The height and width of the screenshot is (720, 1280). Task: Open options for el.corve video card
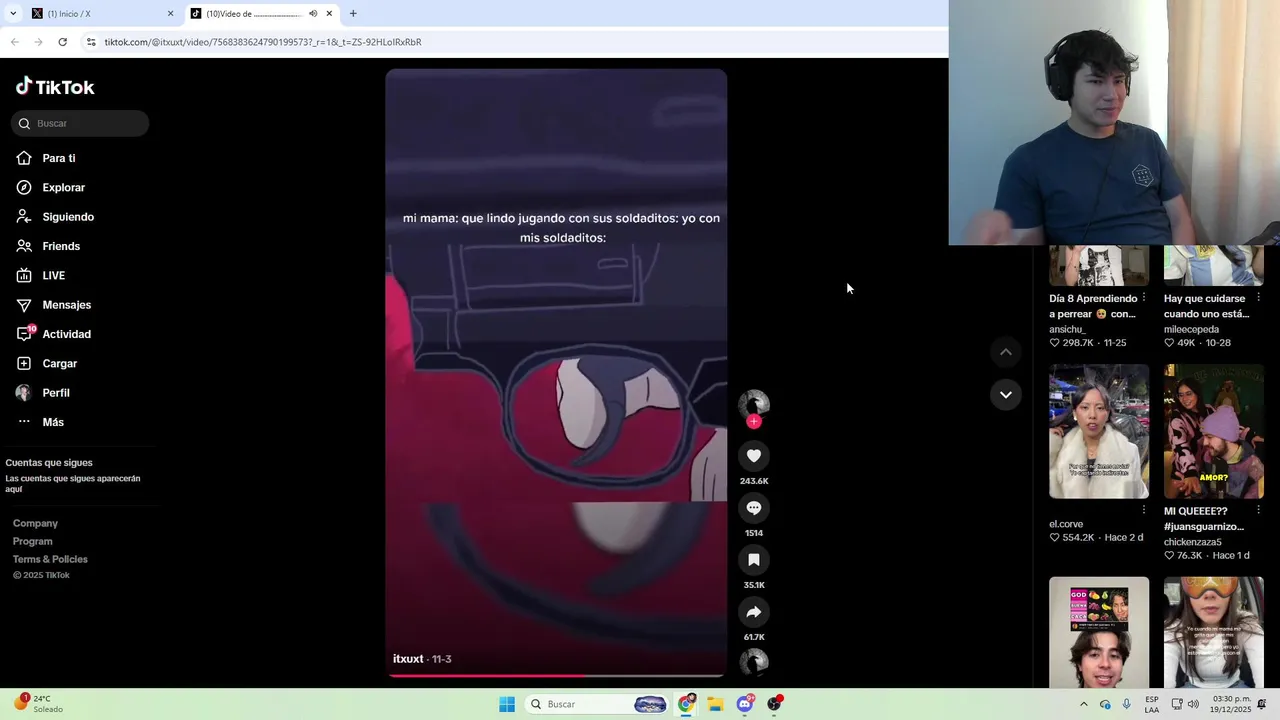coord(1144,511)
